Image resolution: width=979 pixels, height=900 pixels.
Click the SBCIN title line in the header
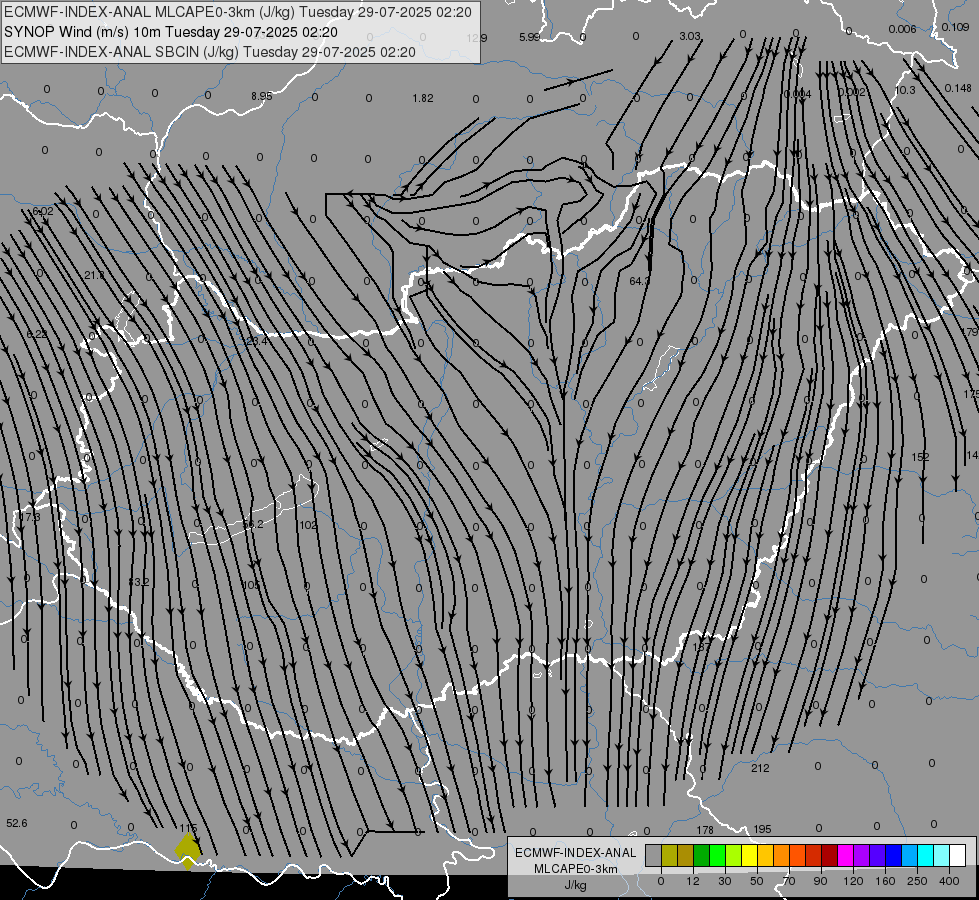coord(210,52)
